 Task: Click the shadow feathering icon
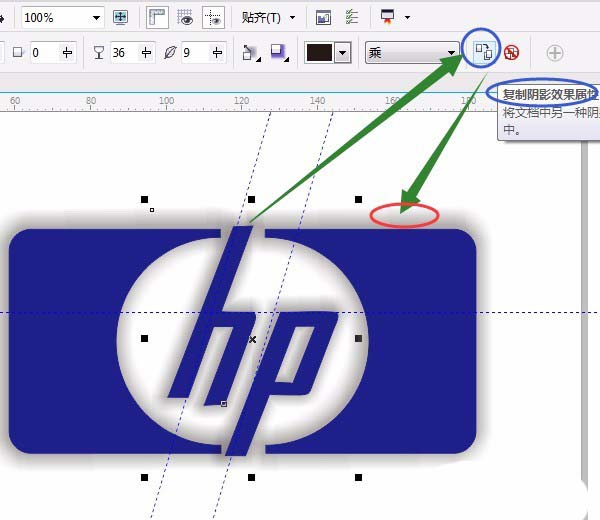[170, 52]
